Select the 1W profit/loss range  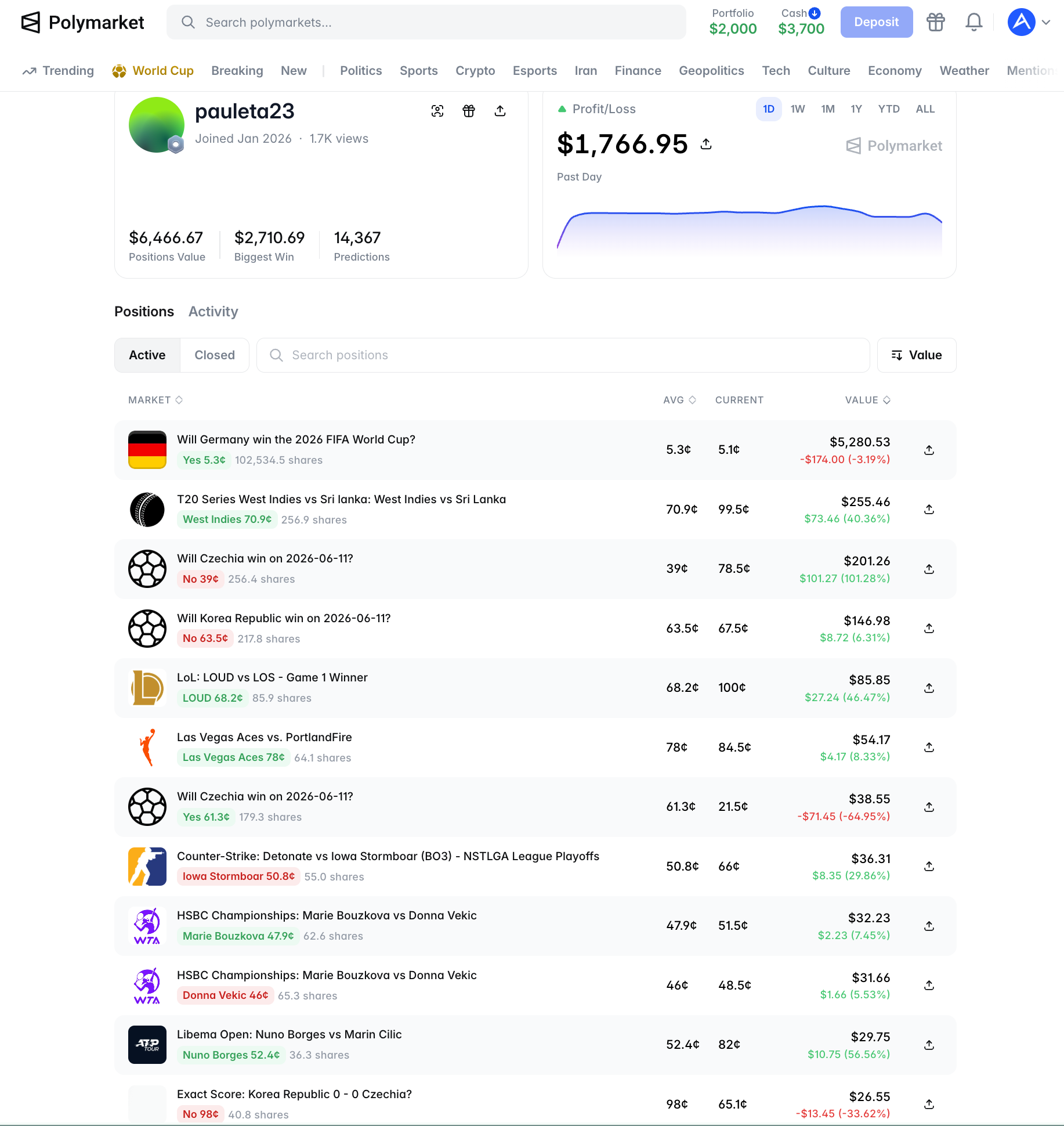[798, 109]
